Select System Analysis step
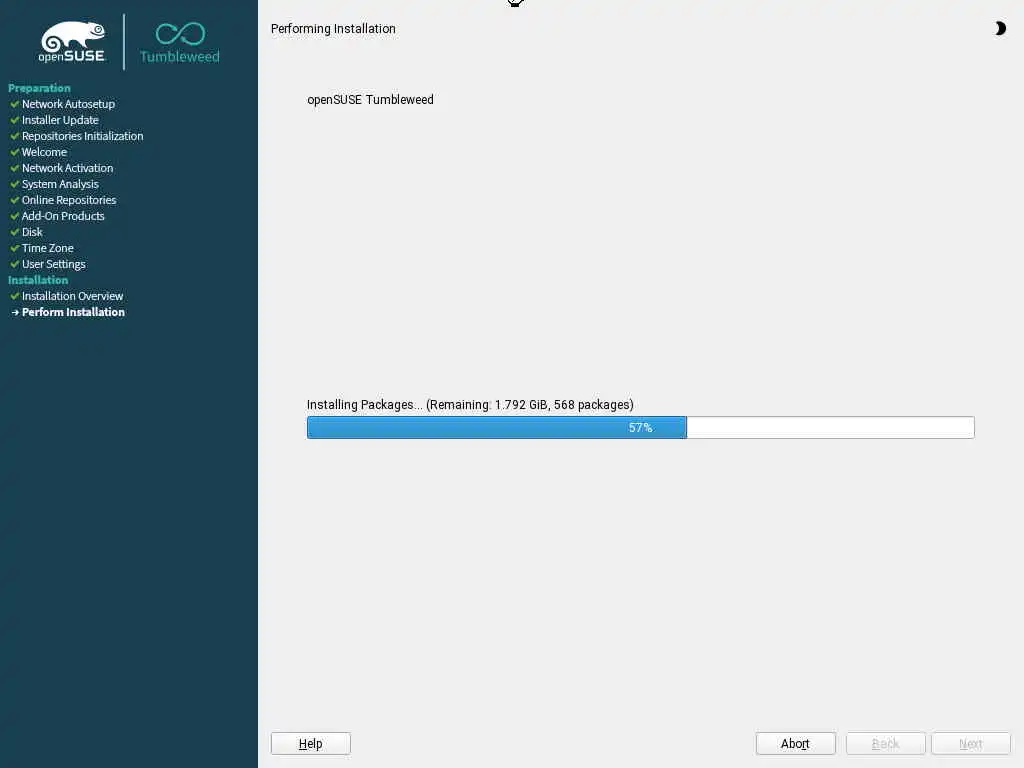1024x768 pixels. (x=60, y=184)
